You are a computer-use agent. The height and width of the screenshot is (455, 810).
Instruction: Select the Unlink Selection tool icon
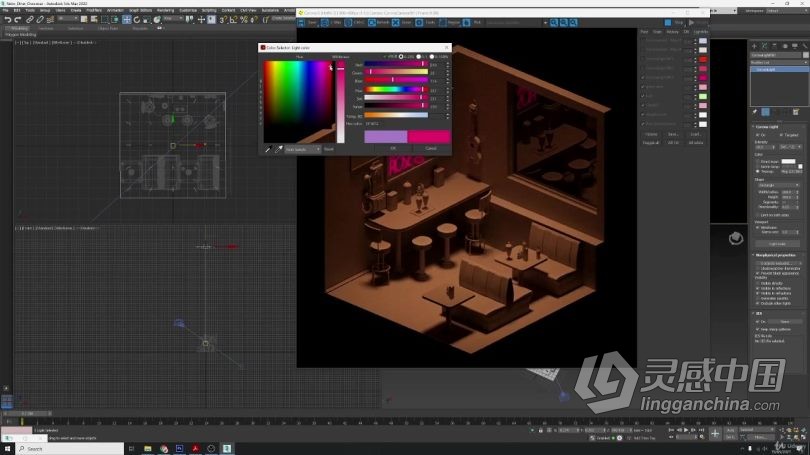40,20
